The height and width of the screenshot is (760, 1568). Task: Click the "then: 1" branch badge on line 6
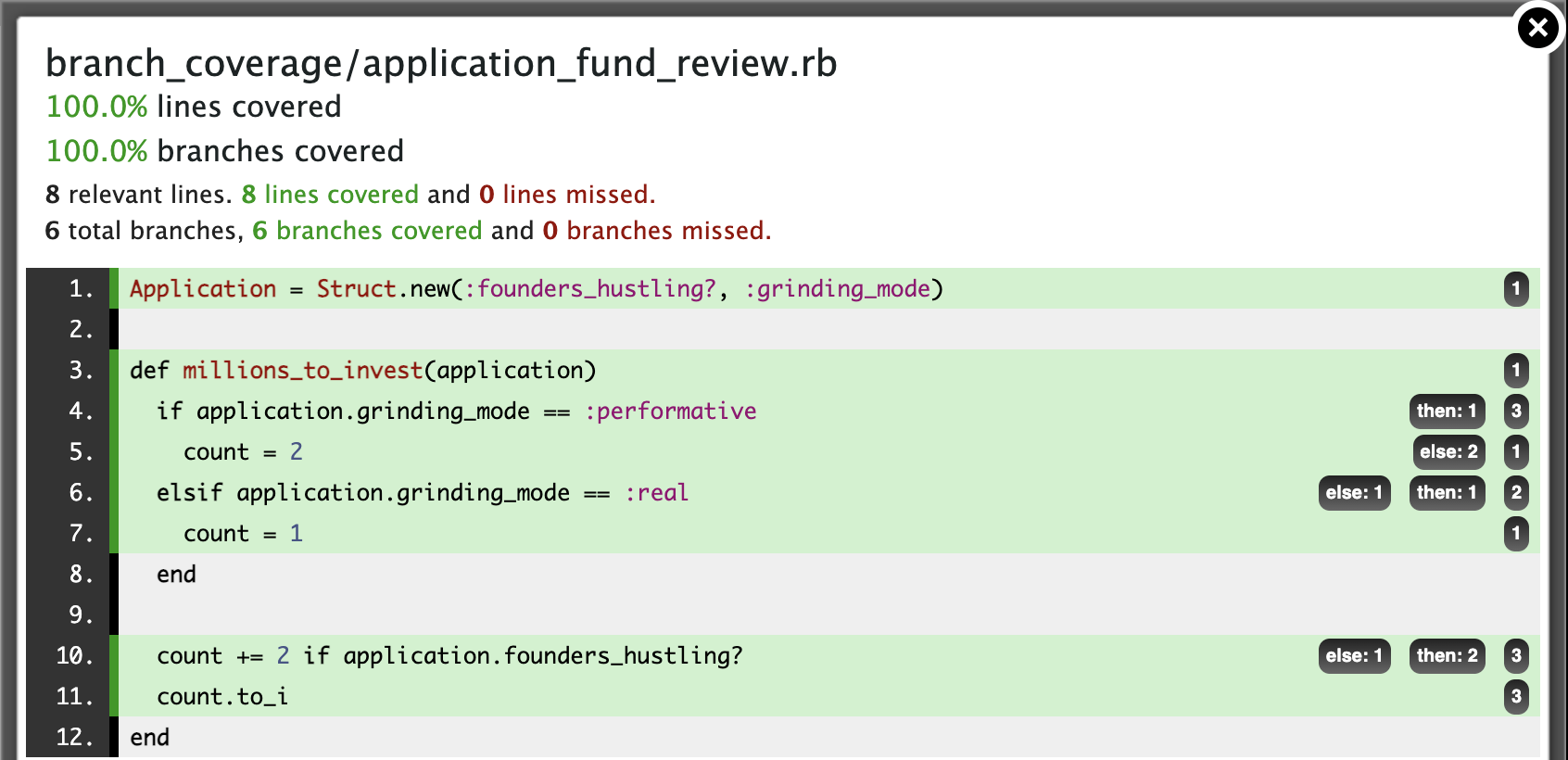[x=1447, y=493]
